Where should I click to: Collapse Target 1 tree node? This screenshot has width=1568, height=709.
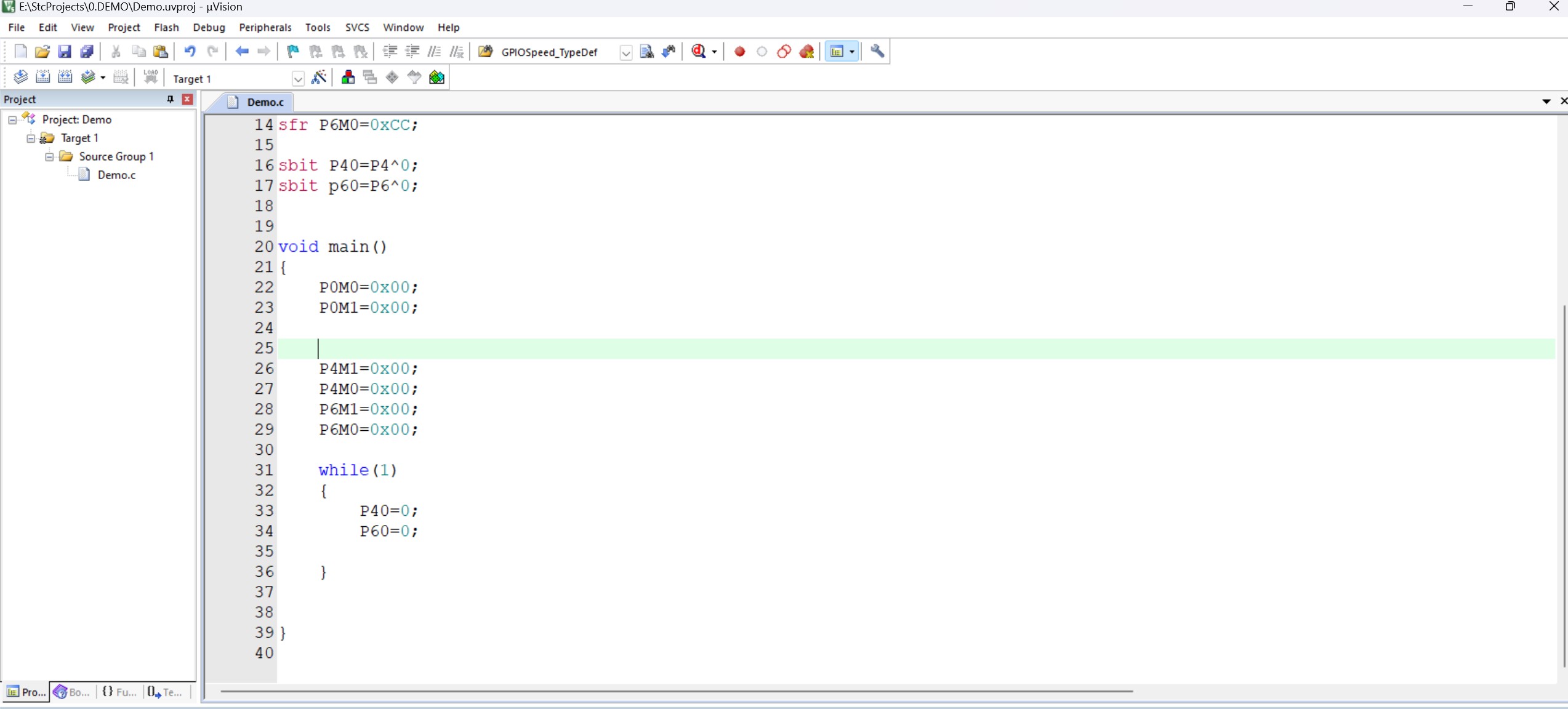[x=31, y=138]
